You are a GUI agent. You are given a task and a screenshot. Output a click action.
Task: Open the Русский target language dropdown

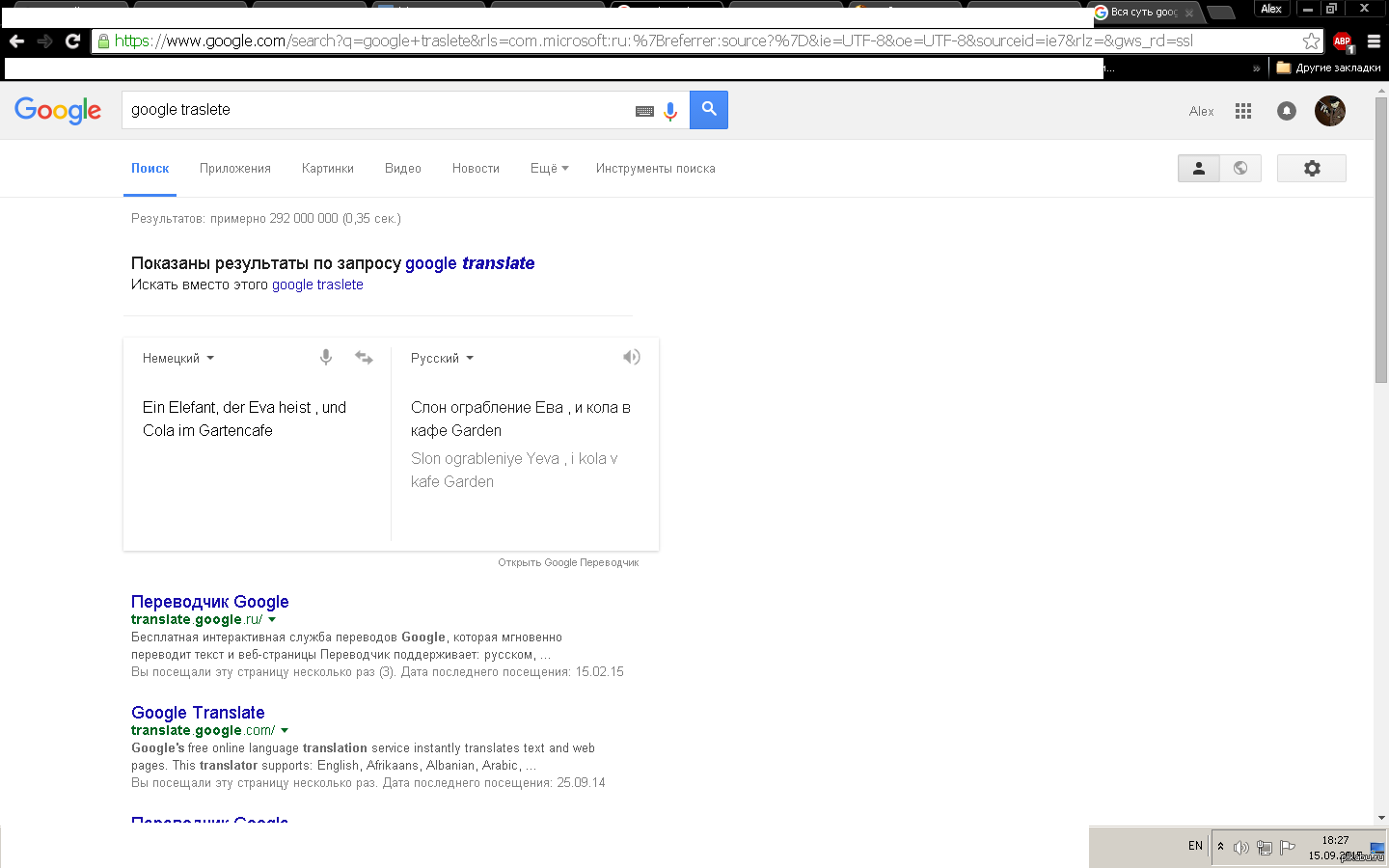coord(442,358)
